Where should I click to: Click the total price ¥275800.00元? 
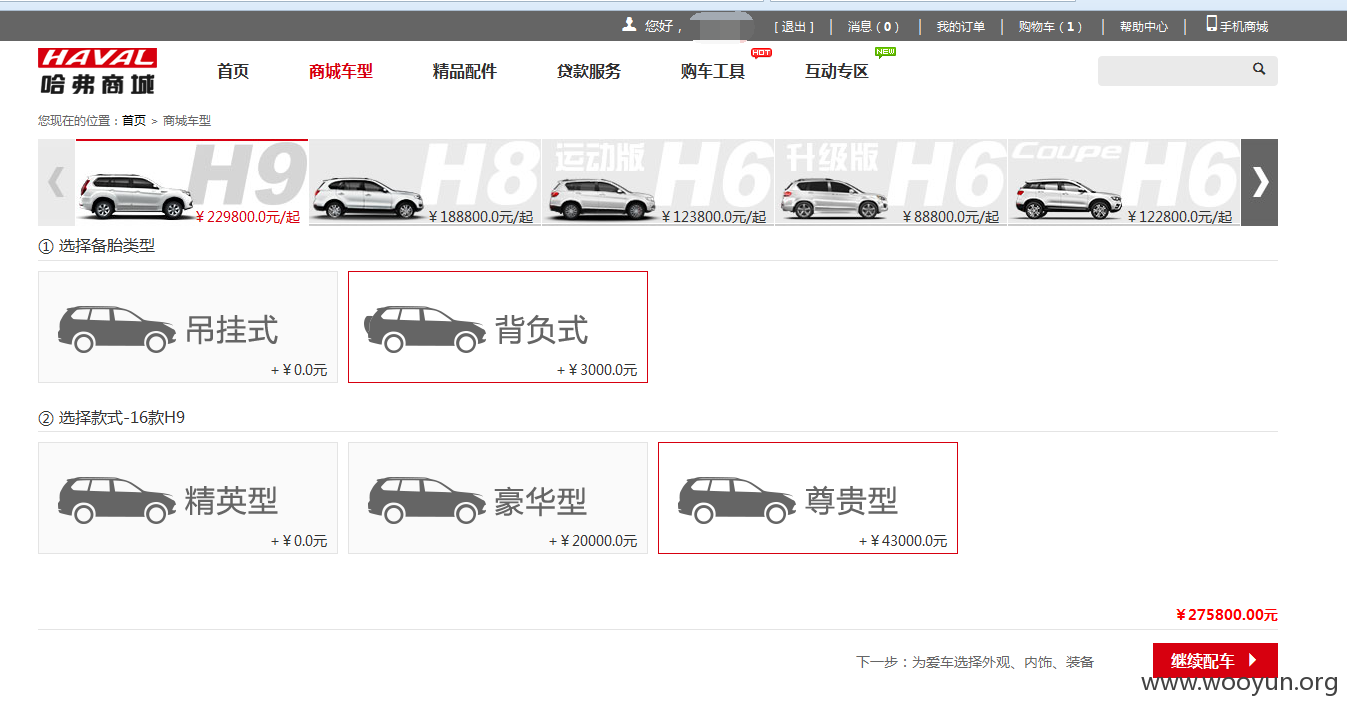pyautogui.click(x=1227, y=615)
